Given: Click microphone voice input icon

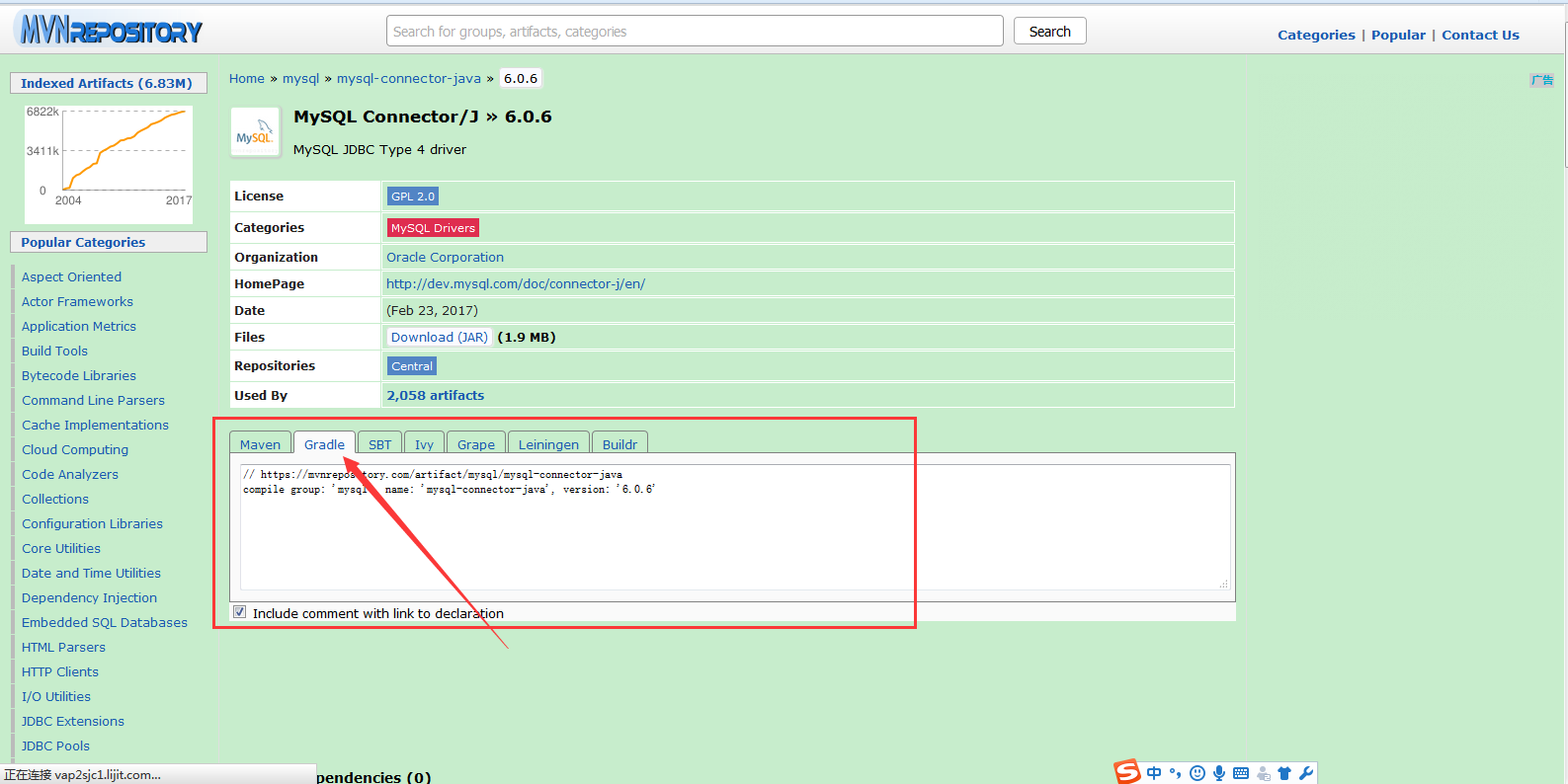Looking at the screenshot, I should click(1219, 773).
